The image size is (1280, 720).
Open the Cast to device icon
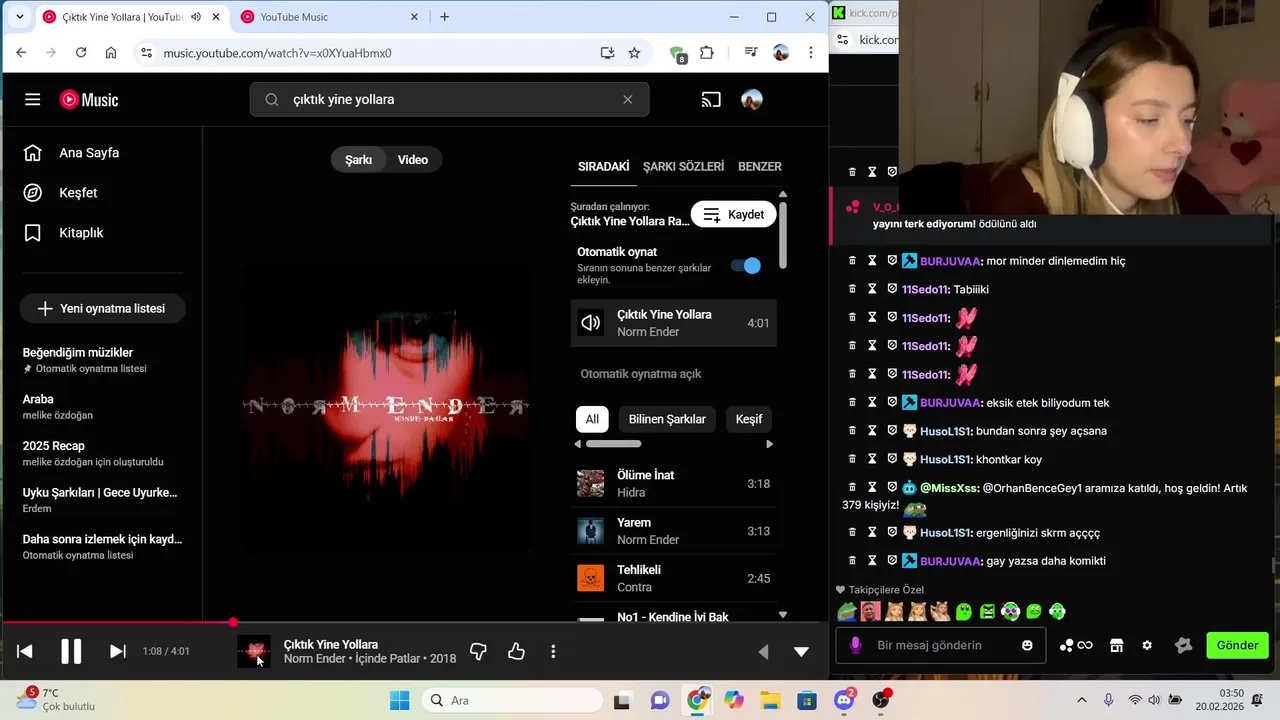(x=711, y=99)
